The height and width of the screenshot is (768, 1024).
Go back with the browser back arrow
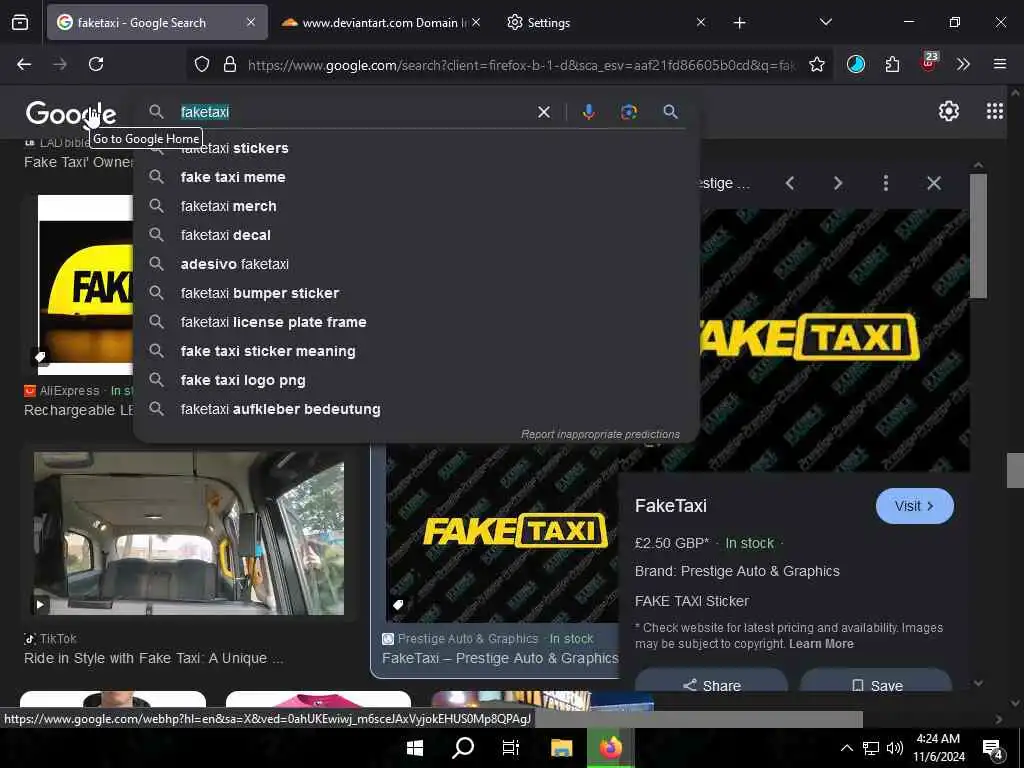click(24, 64)
